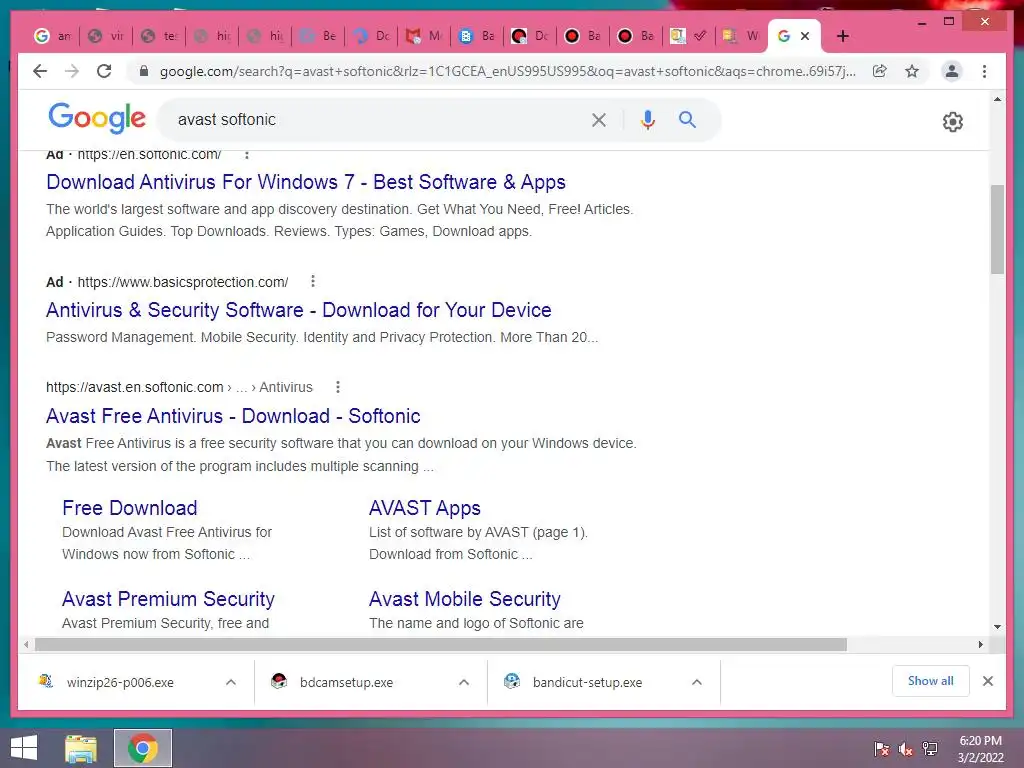Click the bandicut-setup.exe download name
This screenshot has width=1024, height=768.
coord(587,682)
